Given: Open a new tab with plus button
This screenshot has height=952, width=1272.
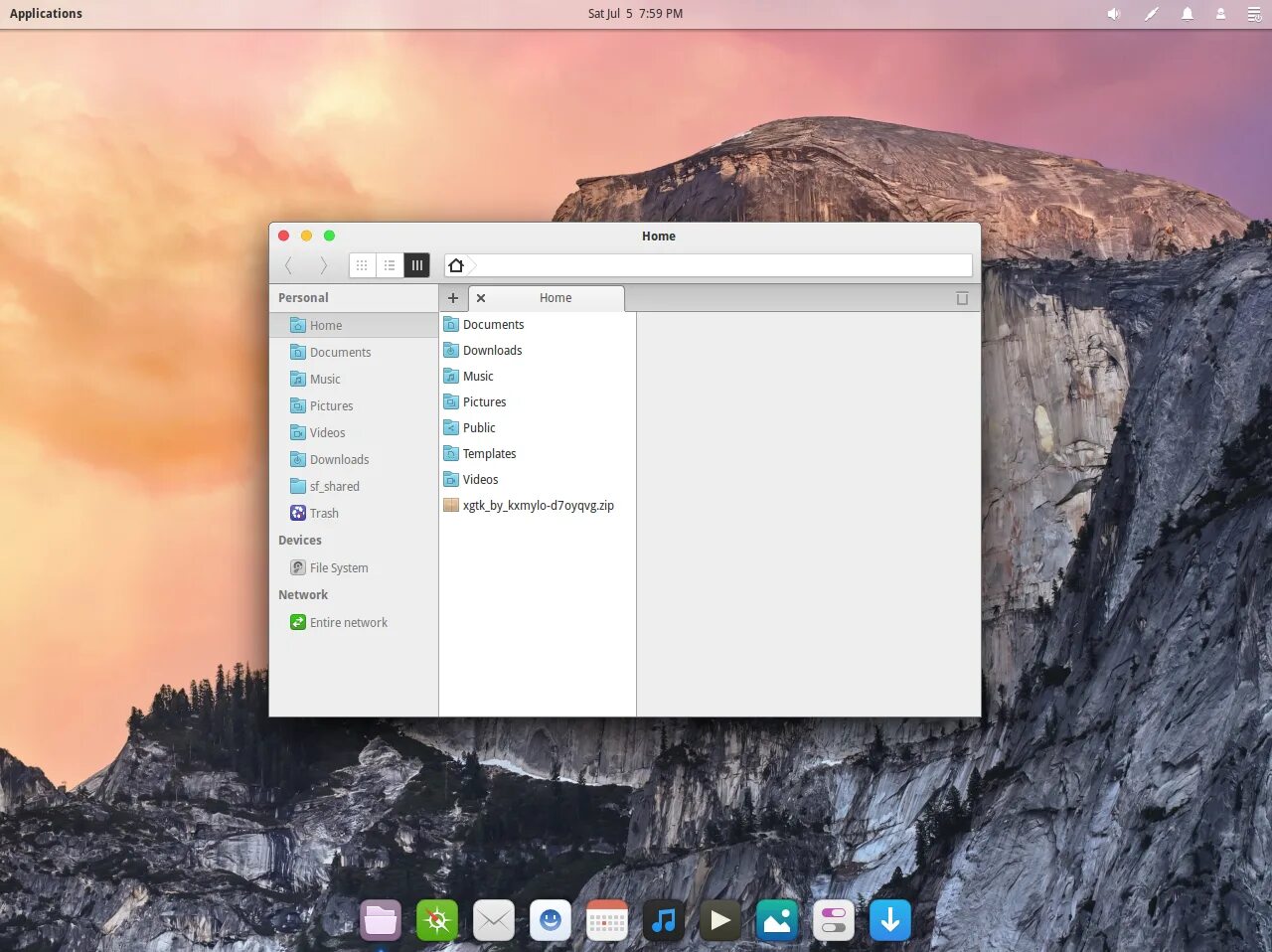Looking at the screenshot, I should [x=453, y=298].
